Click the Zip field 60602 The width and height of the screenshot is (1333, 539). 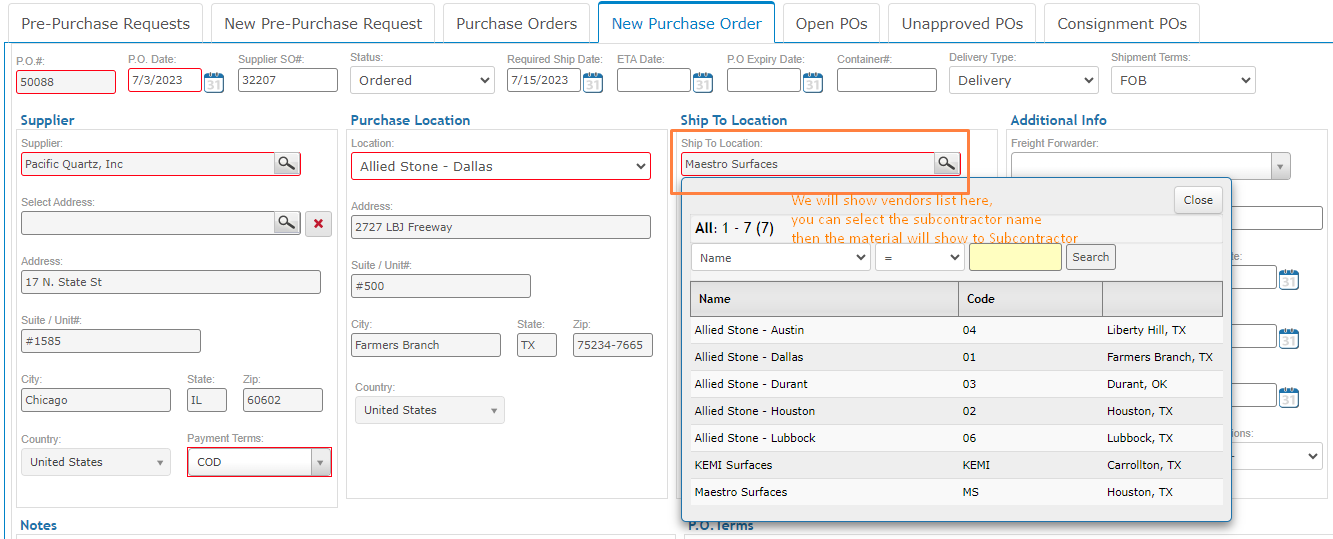click(x=283, y=400)
